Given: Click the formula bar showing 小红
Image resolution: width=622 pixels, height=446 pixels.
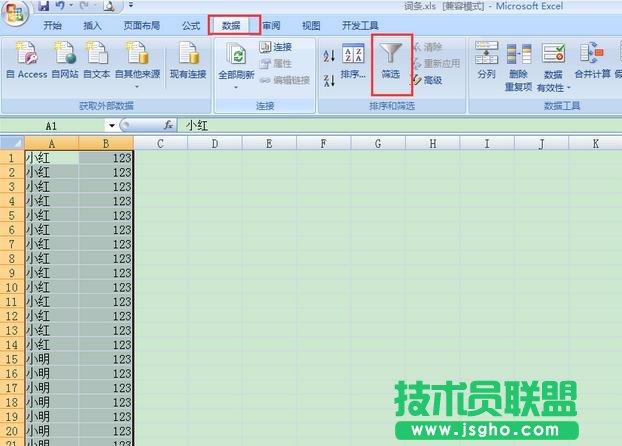Looking at the screenshot, I should (400, 126).
